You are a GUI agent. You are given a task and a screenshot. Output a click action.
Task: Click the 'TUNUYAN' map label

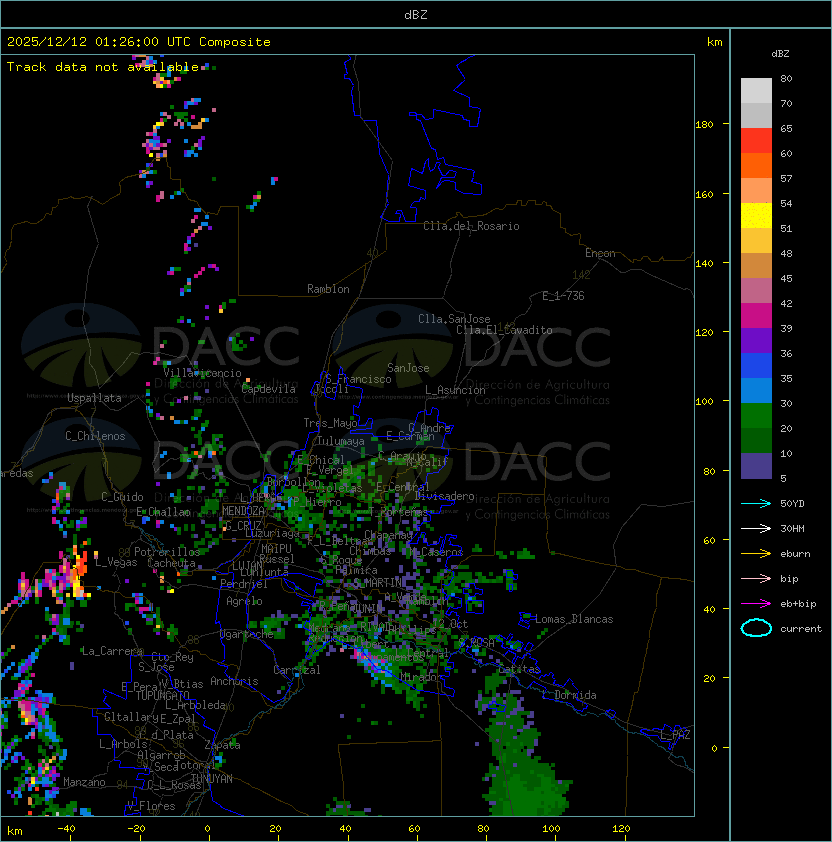click(212, 779)
